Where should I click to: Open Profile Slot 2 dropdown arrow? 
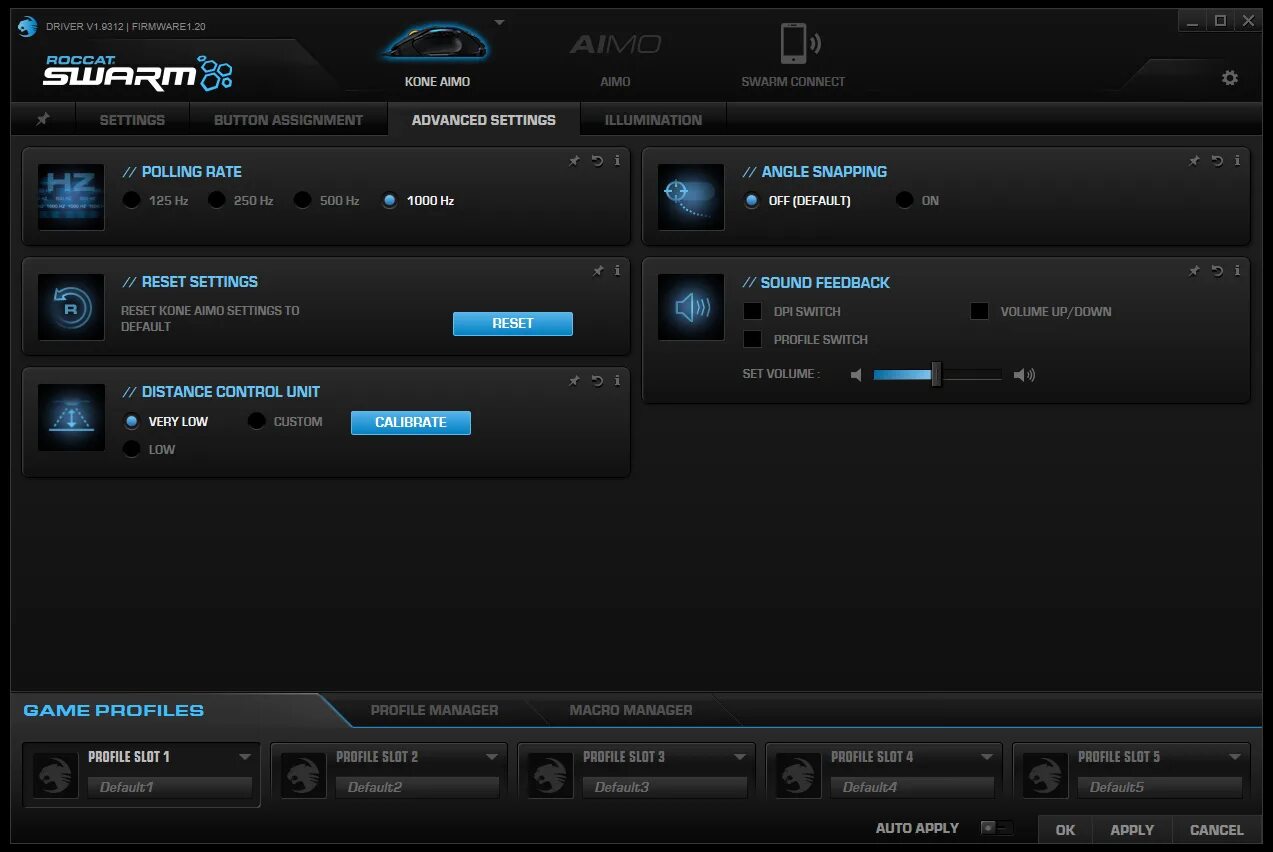[x=492, y=757]
